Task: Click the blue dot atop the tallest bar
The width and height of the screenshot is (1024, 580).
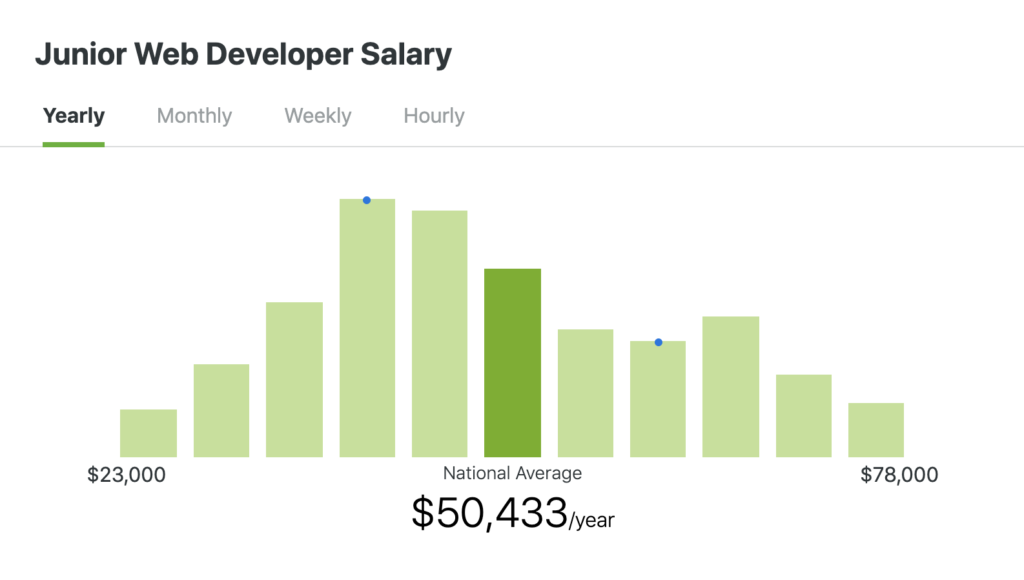Action: 367,200
